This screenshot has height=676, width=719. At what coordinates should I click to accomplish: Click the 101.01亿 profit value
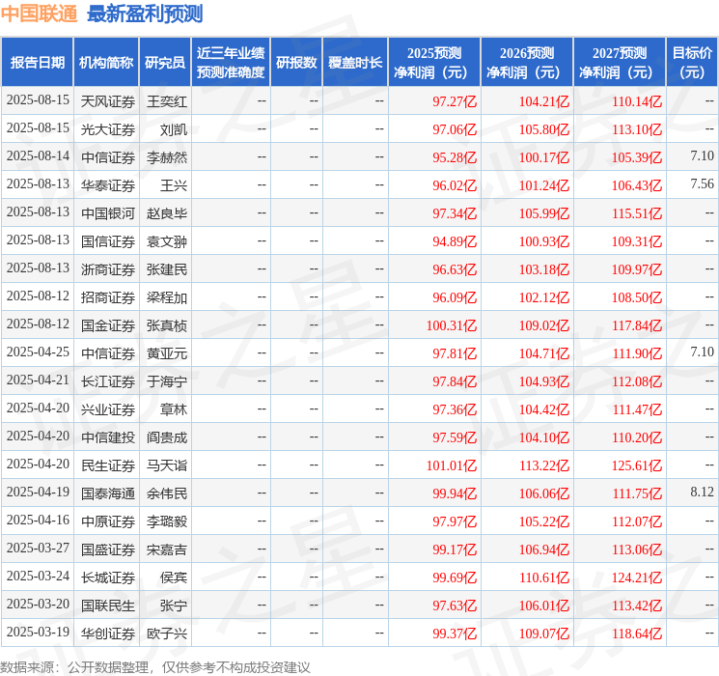[x=452, y=465]
